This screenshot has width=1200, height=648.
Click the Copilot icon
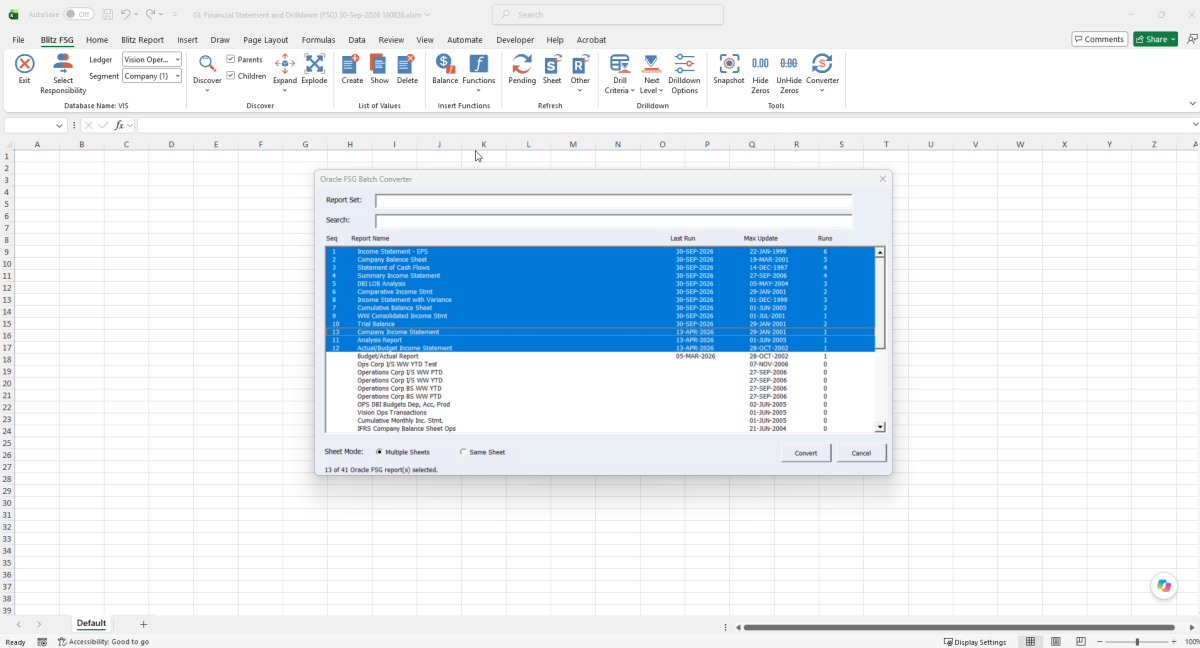[x=1163, y=586]
